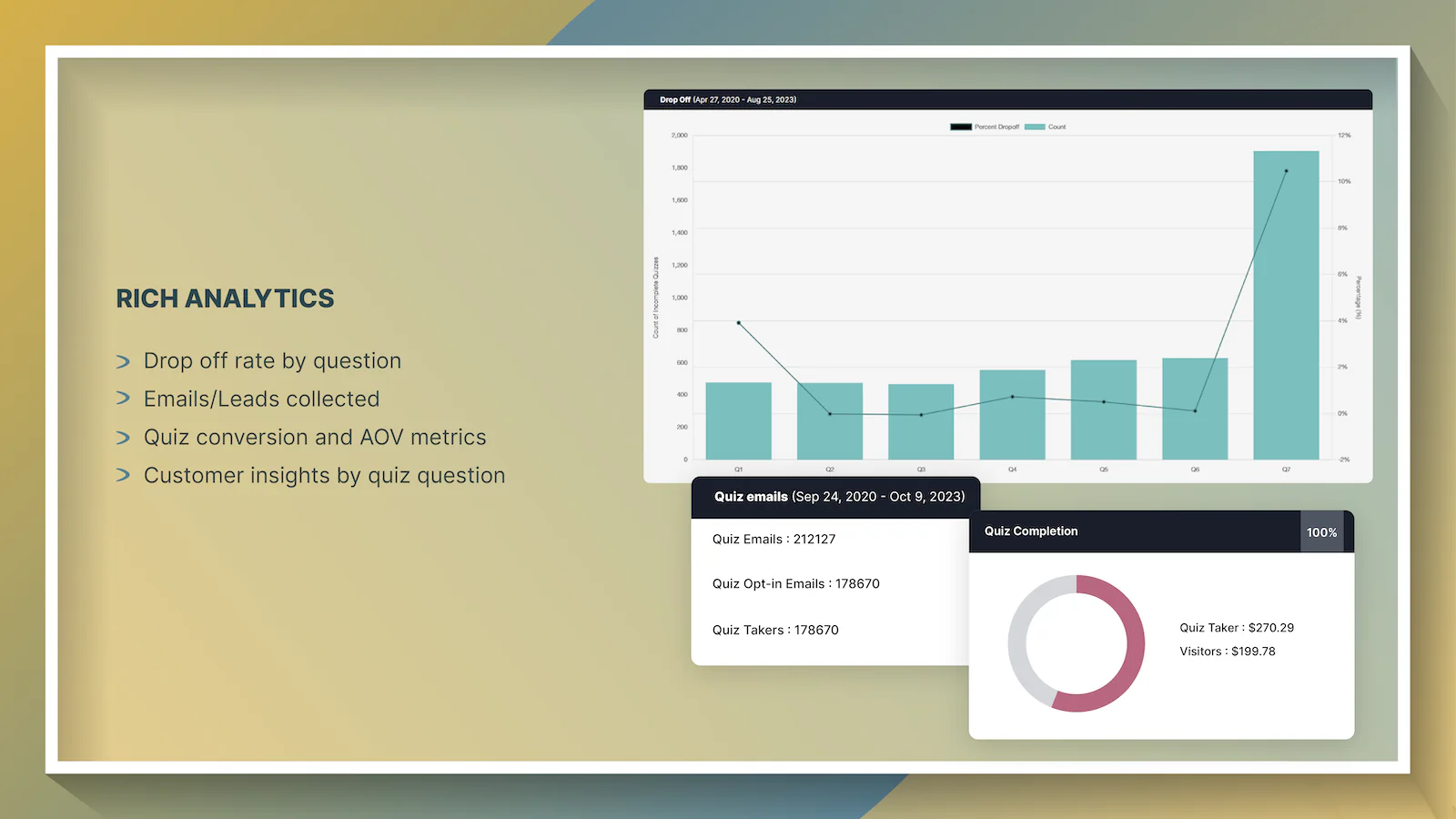Select 'Quiz Takers : 178670' row
This screenshot has width=1456, height=819.
775,630
